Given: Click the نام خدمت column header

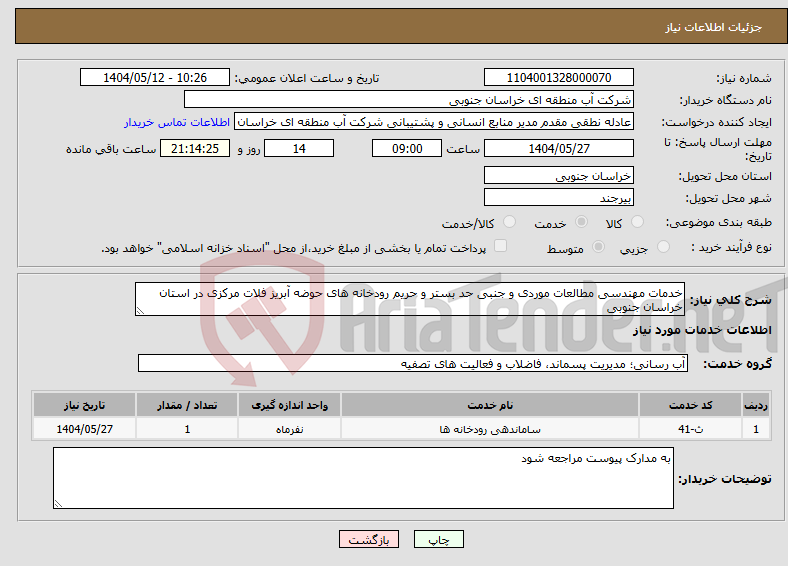Looking at the screenshot, I should pos(490,405).
